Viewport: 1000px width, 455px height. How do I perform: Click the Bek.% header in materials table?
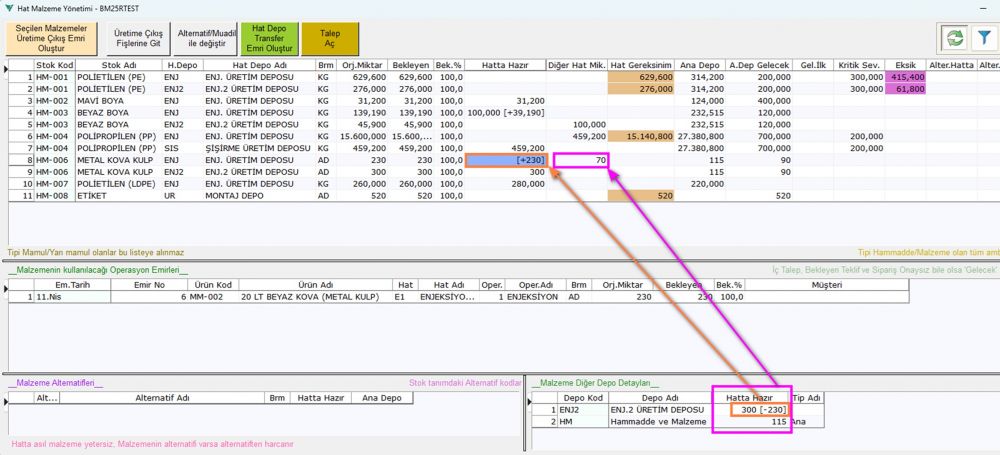tap(448, 65)
